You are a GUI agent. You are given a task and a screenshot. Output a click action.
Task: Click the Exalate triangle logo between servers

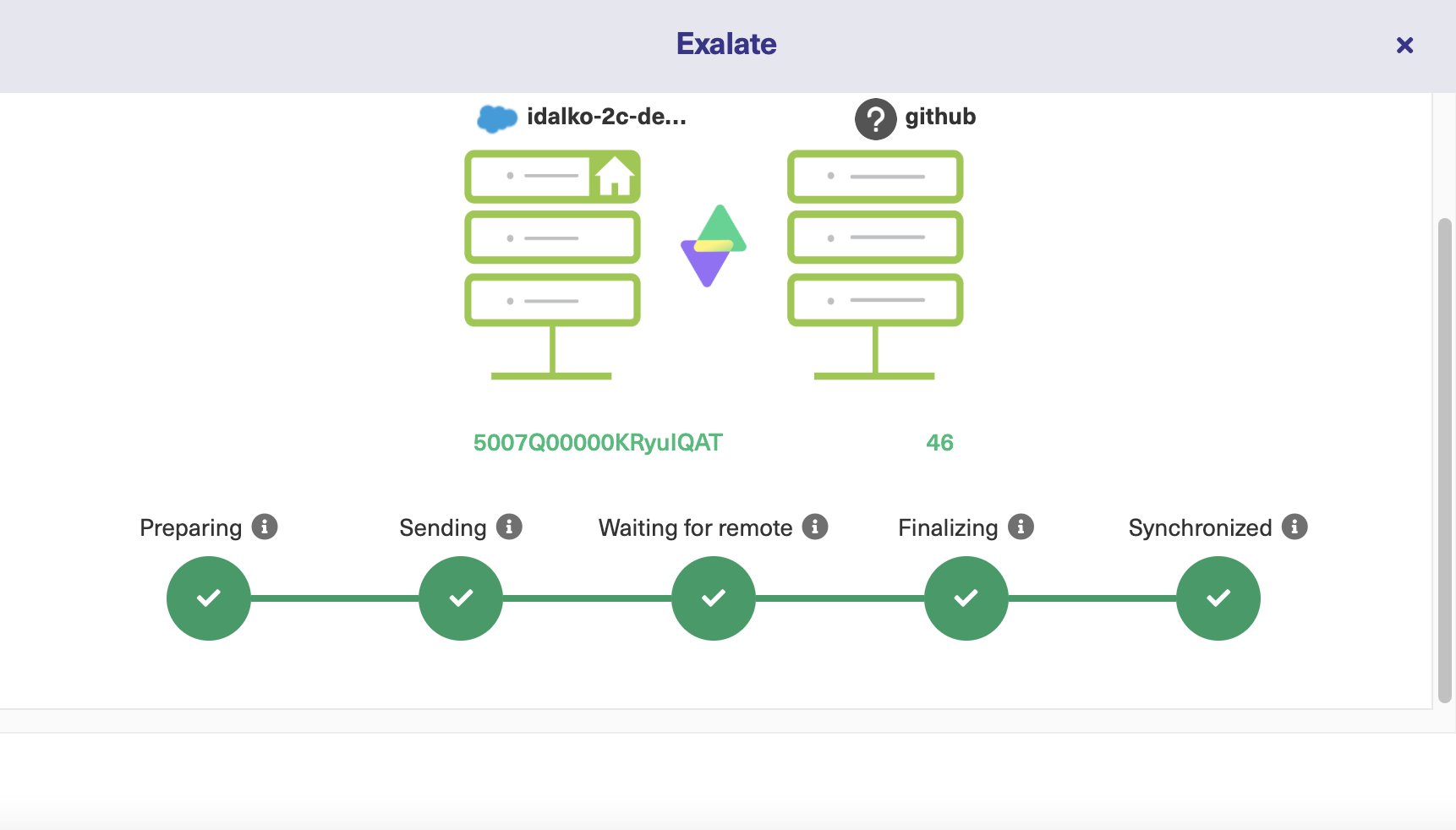pos(714,246)
